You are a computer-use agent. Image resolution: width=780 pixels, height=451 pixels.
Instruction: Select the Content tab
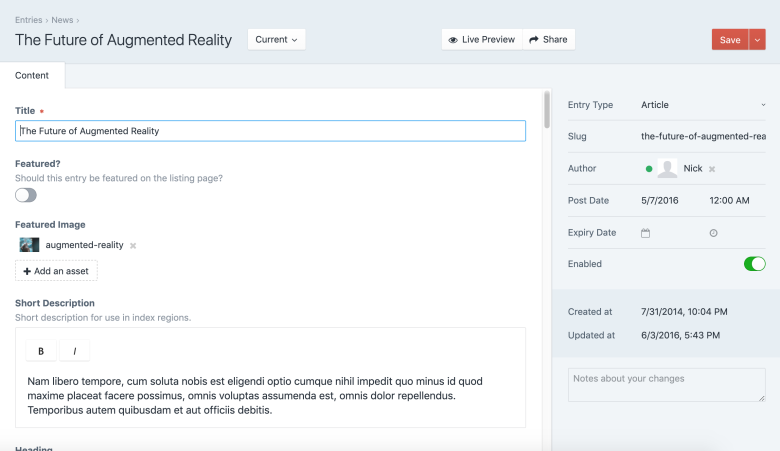pyautogui.click(x=32, y=76)
